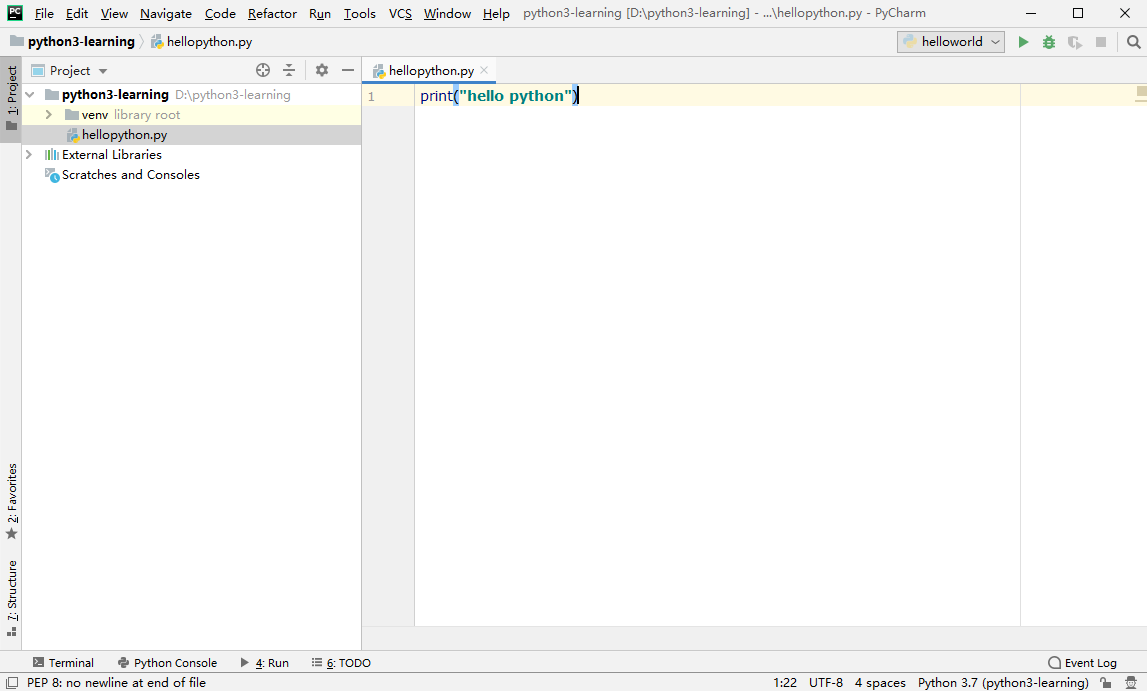Open the Refactor menu
This screenshot has width=1147, height=691.
click(272, 13)
